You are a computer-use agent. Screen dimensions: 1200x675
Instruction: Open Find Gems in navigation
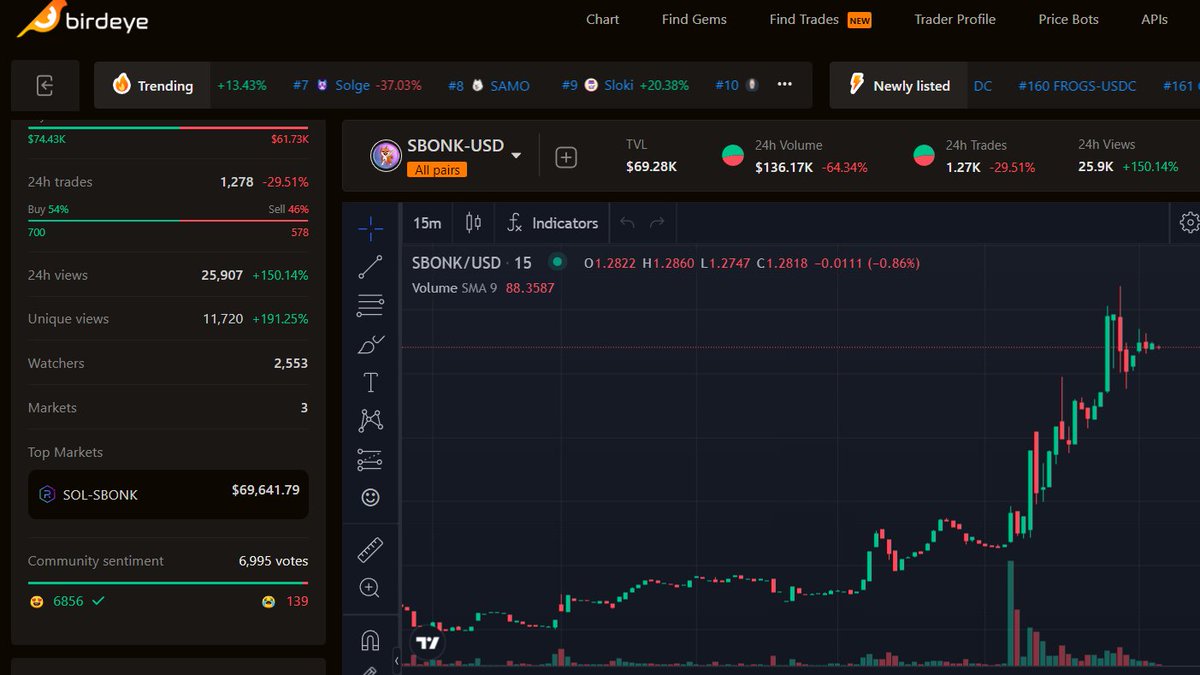pyautogui.click(x=694, y=19)
